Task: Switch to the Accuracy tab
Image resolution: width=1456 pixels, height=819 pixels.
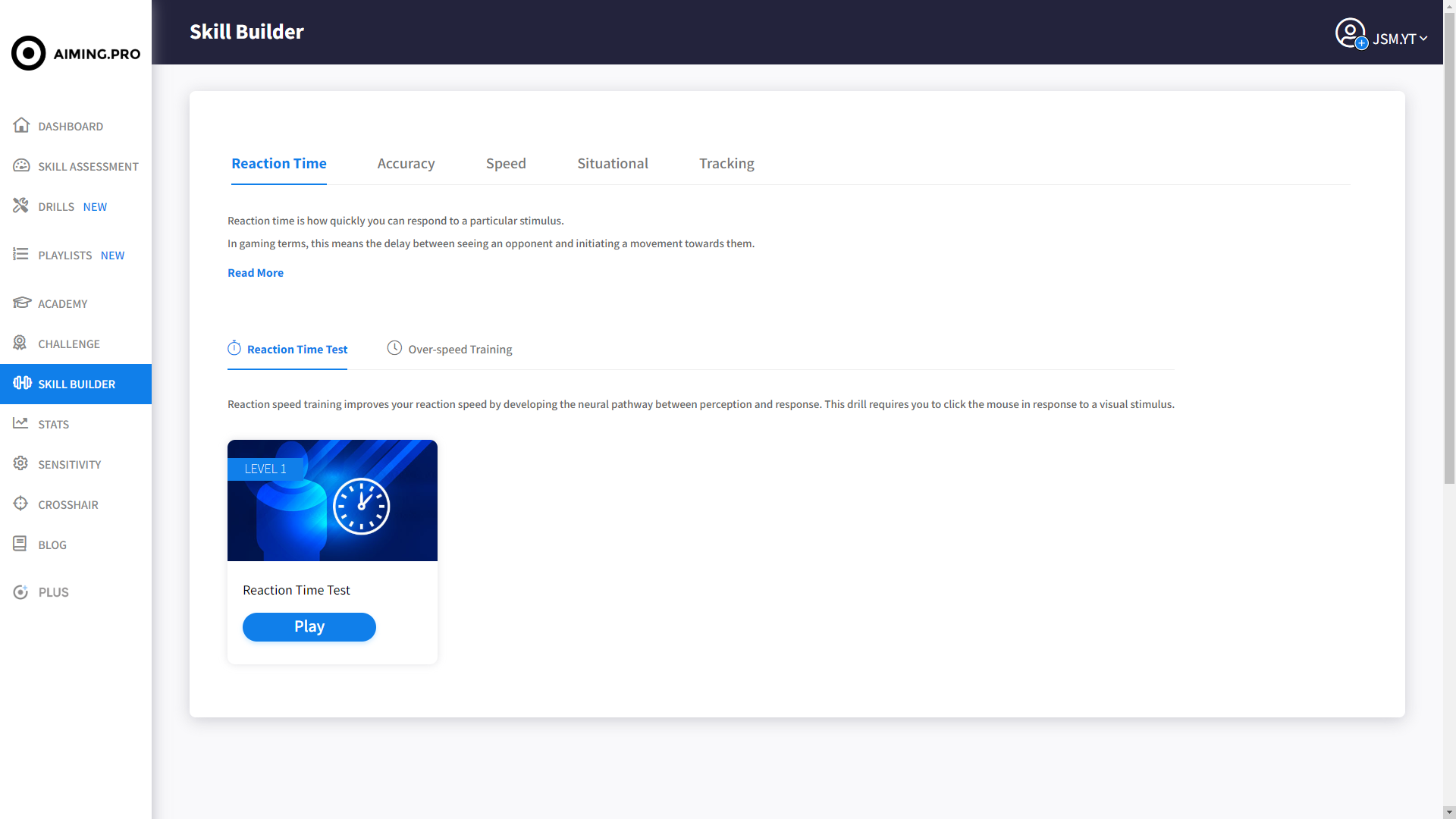Action: click(406, 164)
